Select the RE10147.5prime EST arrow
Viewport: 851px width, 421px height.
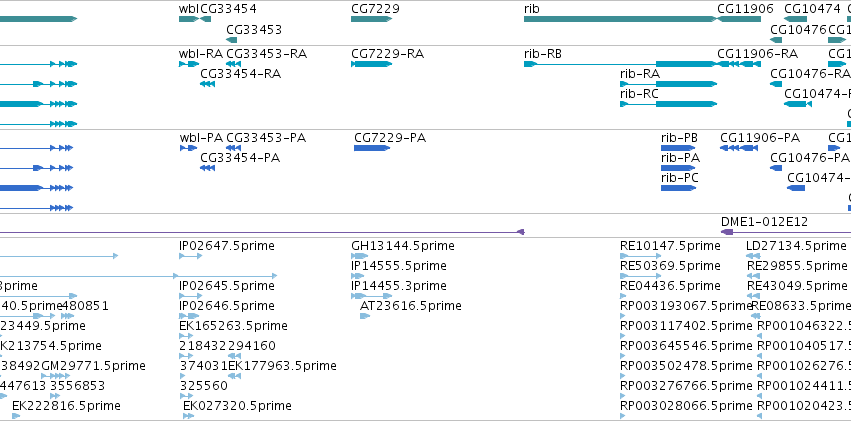point(640,256)
